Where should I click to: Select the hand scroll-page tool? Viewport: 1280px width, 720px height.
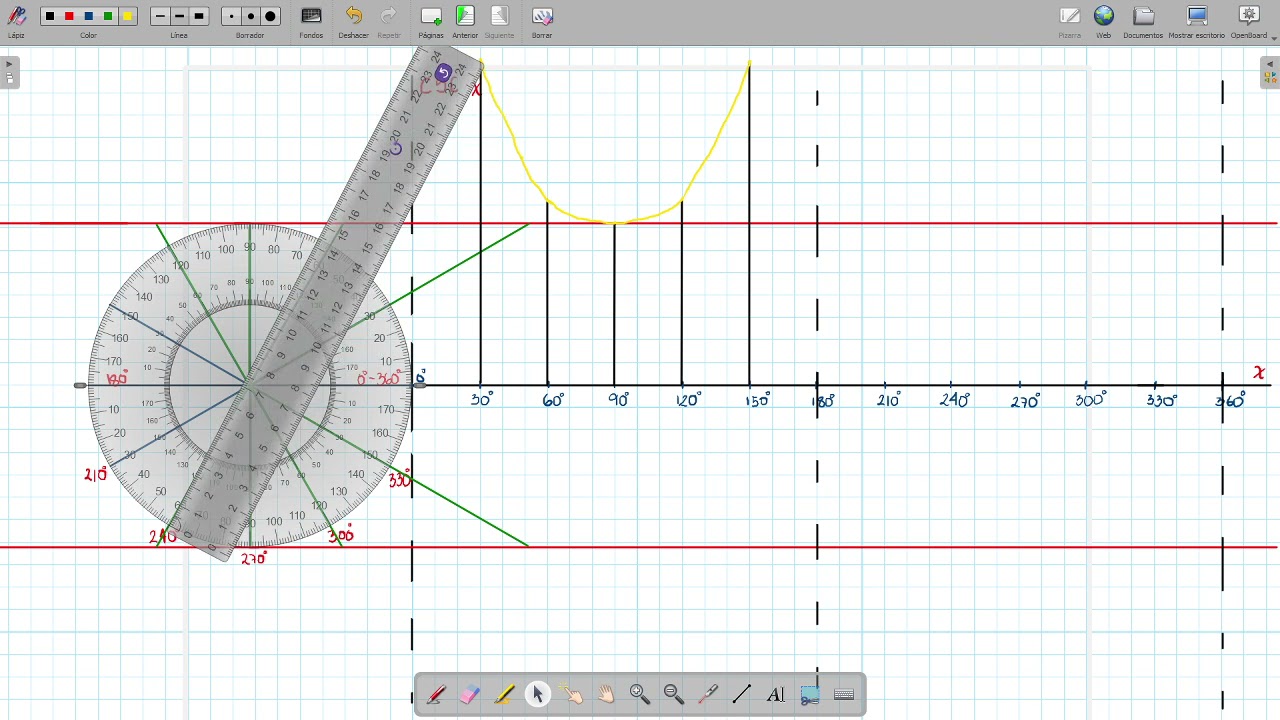click(606, 695)
